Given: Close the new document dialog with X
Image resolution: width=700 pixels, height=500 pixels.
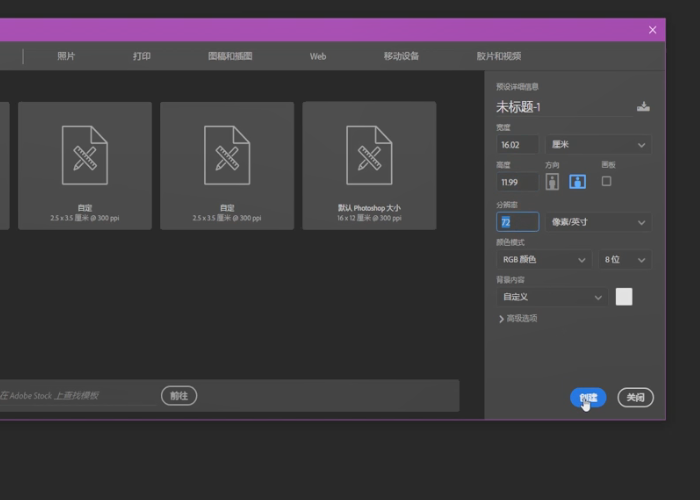Looking at the screenshot, I should [x=653, y=30].
